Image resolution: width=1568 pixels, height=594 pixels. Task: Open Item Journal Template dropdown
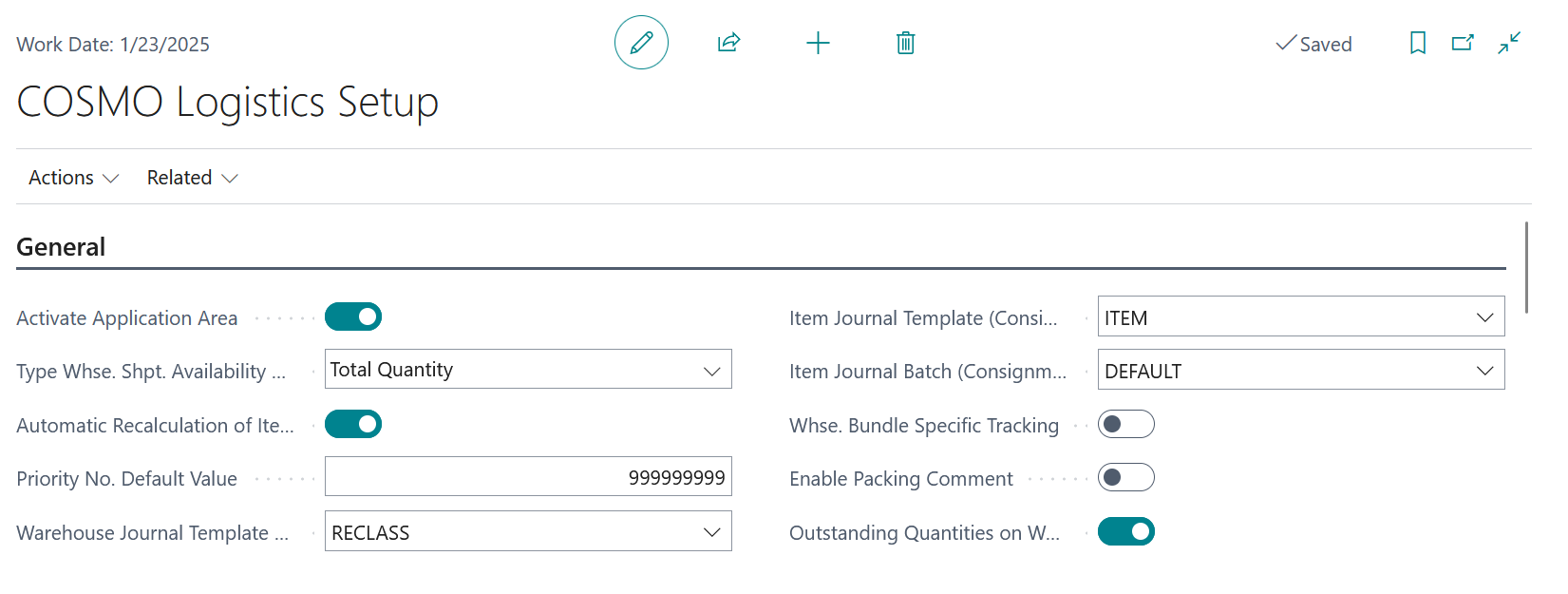point(1484,317)
